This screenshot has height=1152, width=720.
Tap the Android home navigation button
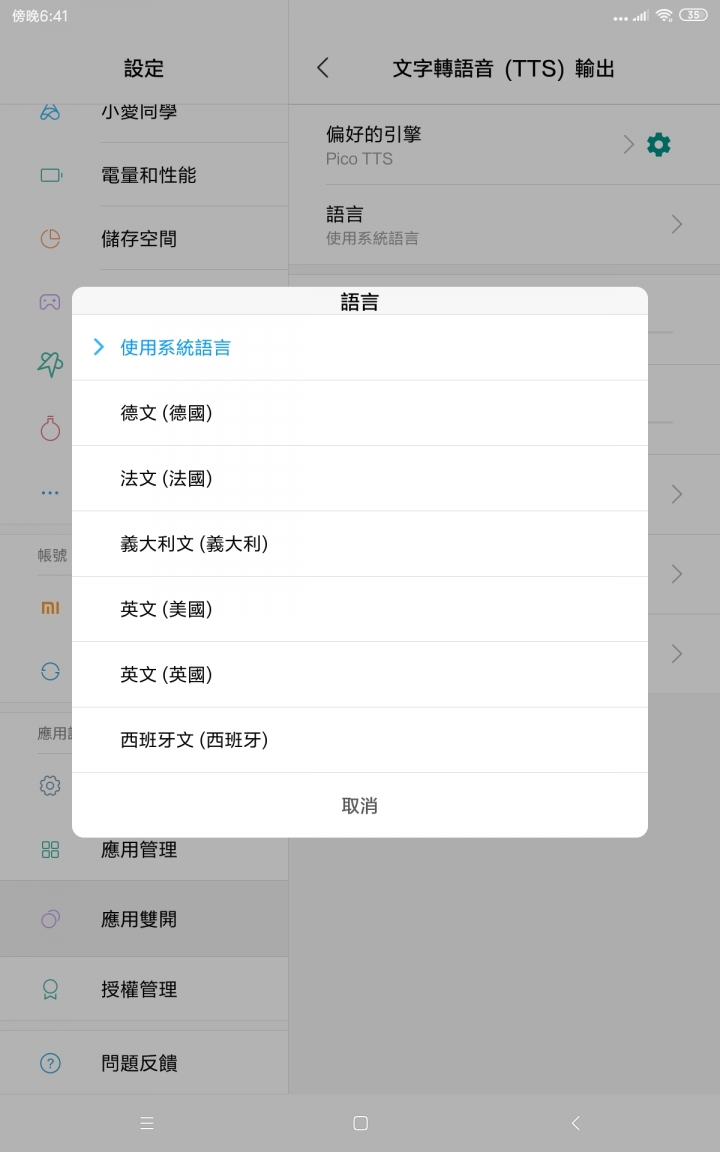[360, 1123]
